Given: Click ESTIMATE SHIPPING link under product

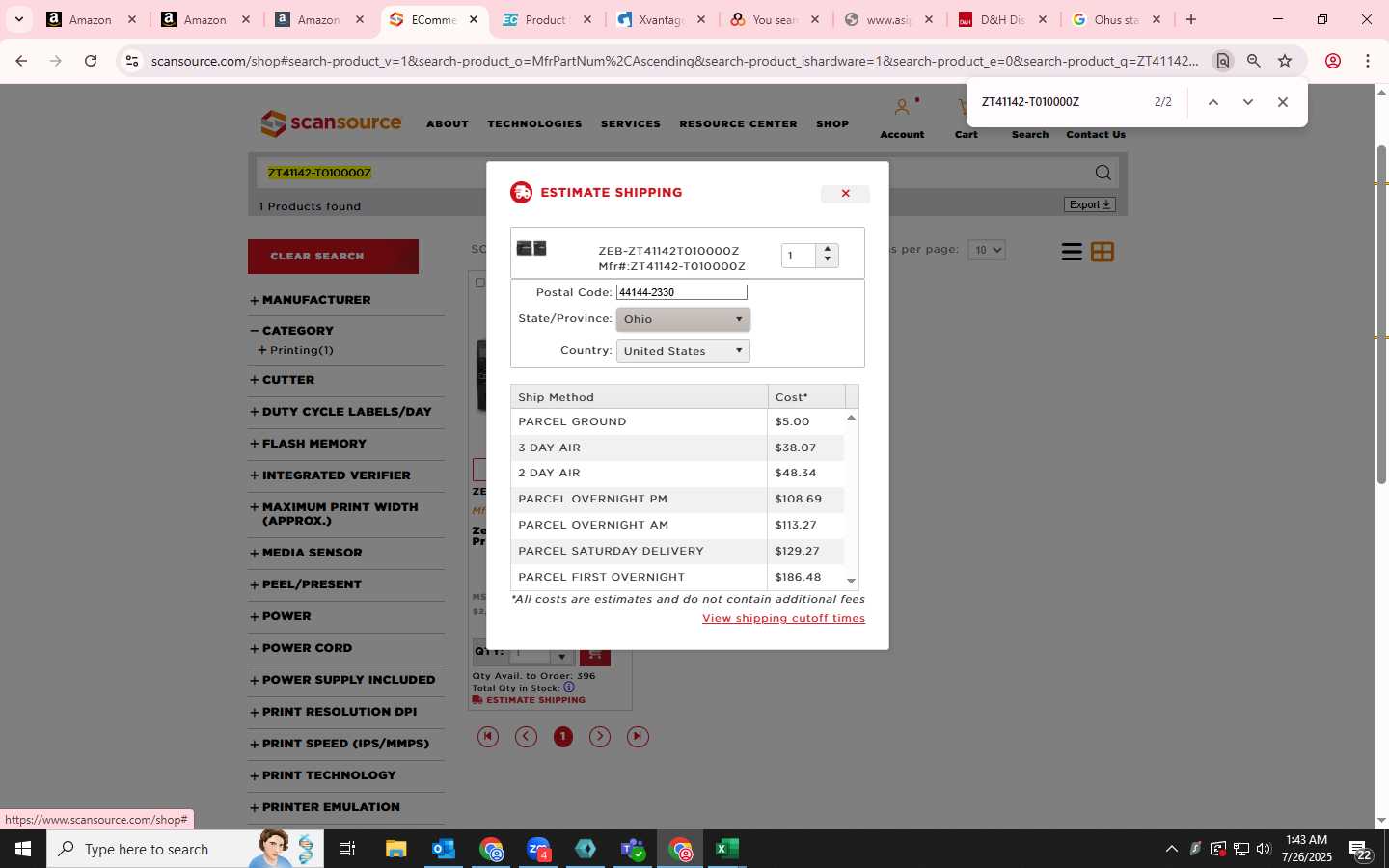Looking at the screenshot, I should click(x=529, y=700).
